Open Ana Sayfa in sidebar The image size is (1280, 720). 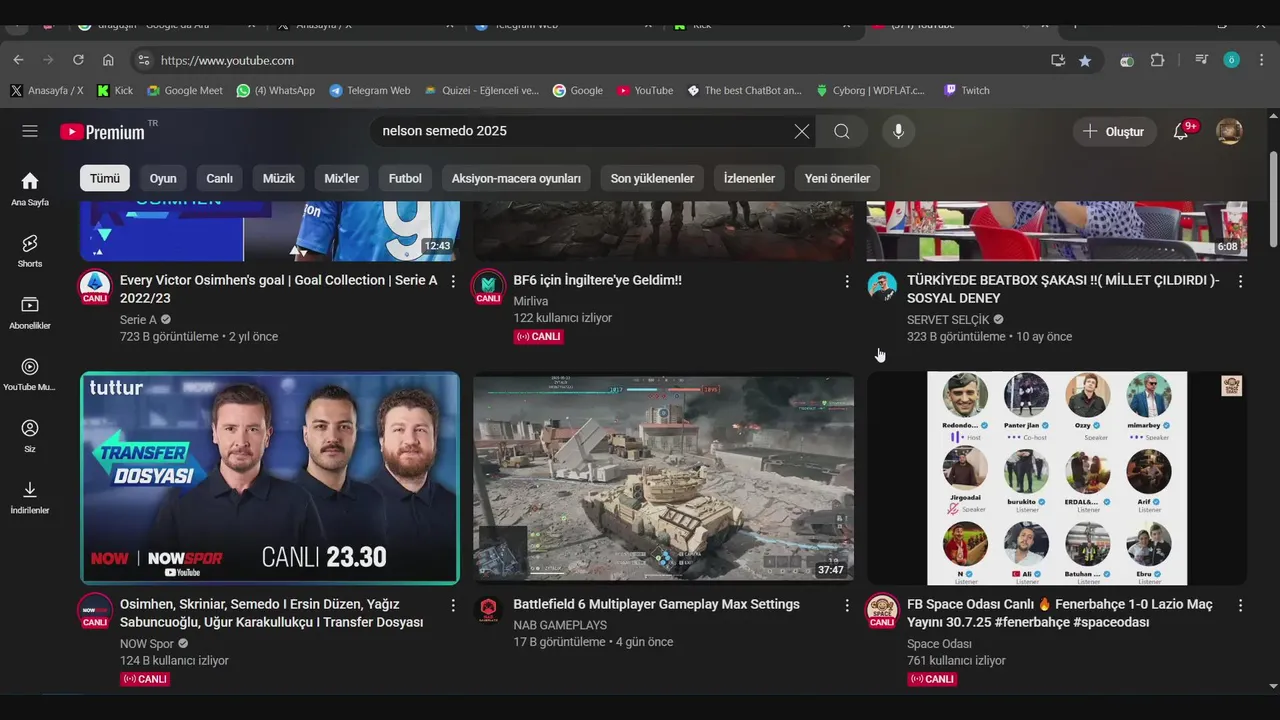(30, 188)
